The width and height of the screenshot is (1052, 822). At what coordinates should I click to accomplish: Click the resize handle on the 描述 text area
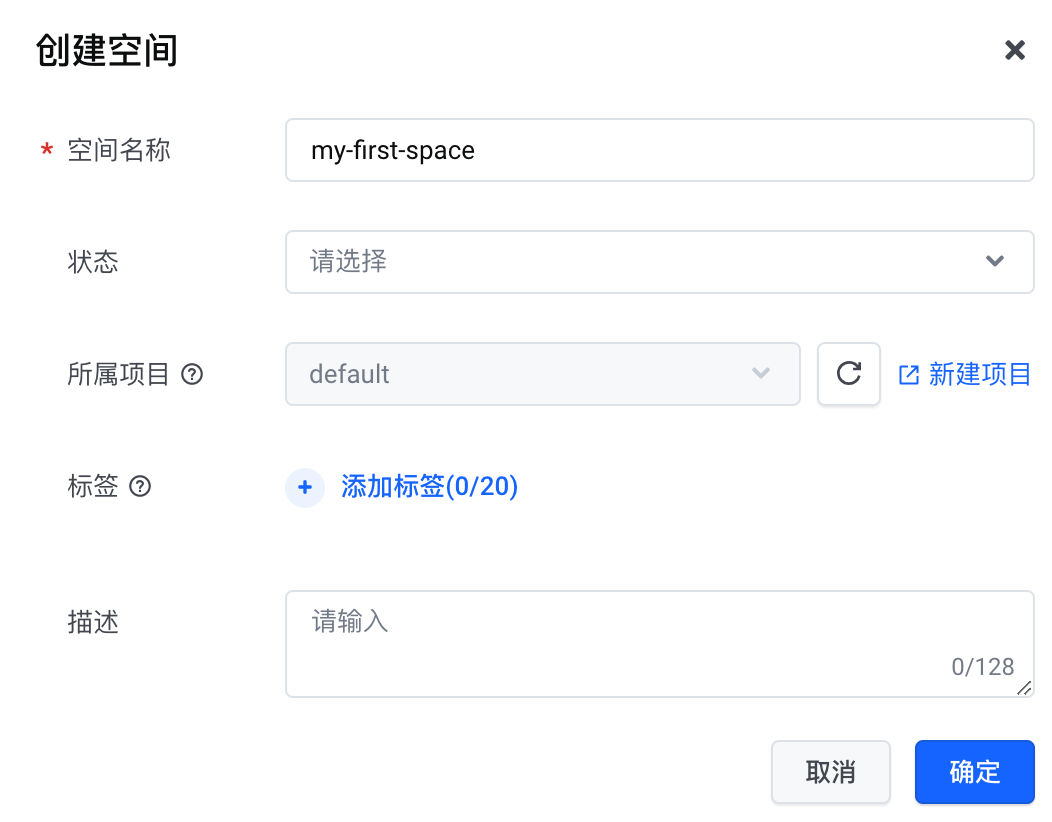coord(1023,688)
